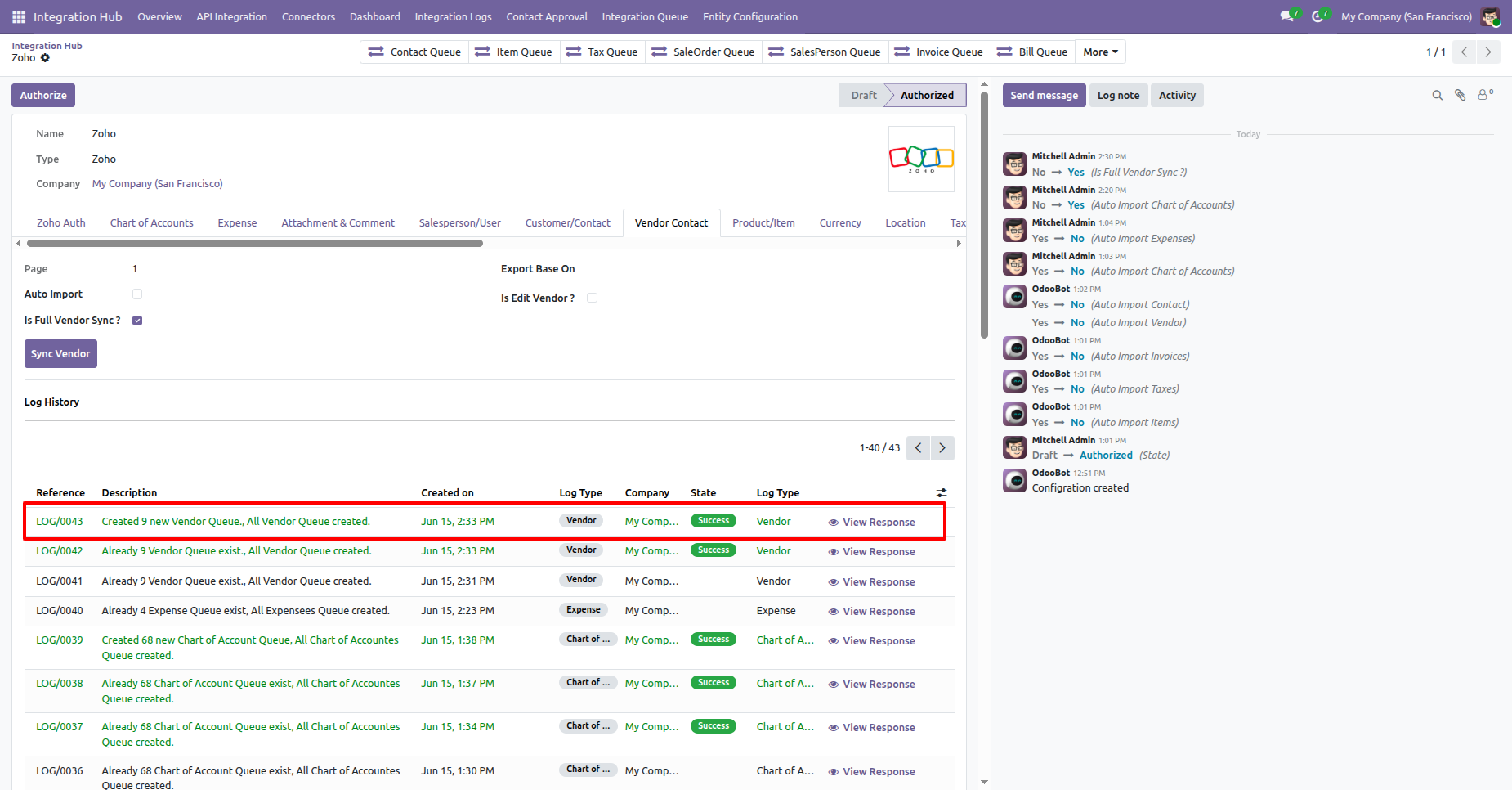The height and width of the screenshot is (790, 1512).
Task: Go to next record with right arrow
Action: 1488,52
